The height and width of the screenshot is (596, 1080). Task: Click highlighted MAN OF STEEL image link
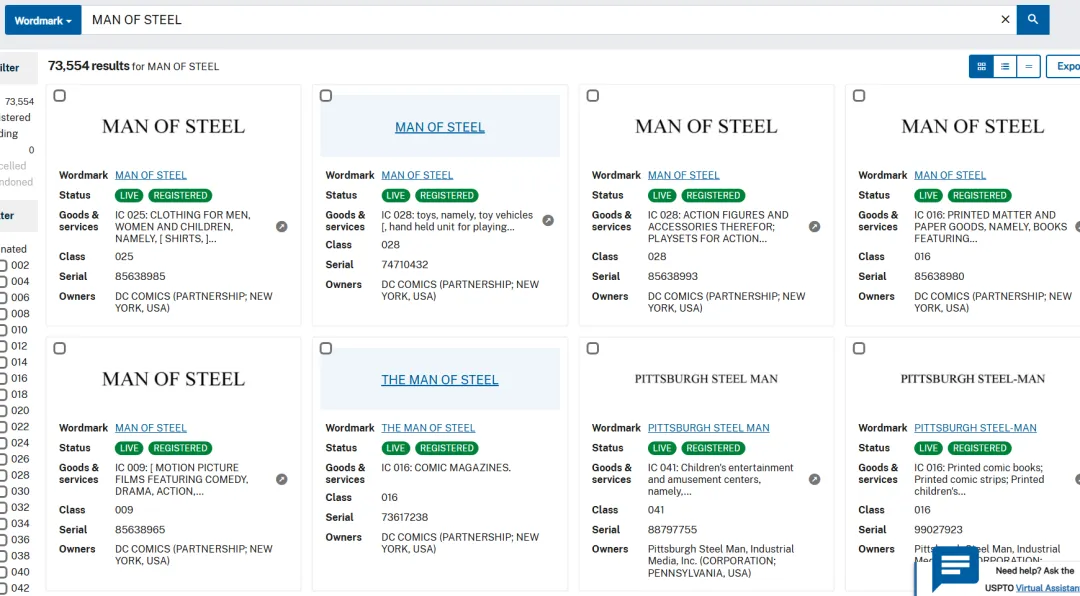(439, 127)
